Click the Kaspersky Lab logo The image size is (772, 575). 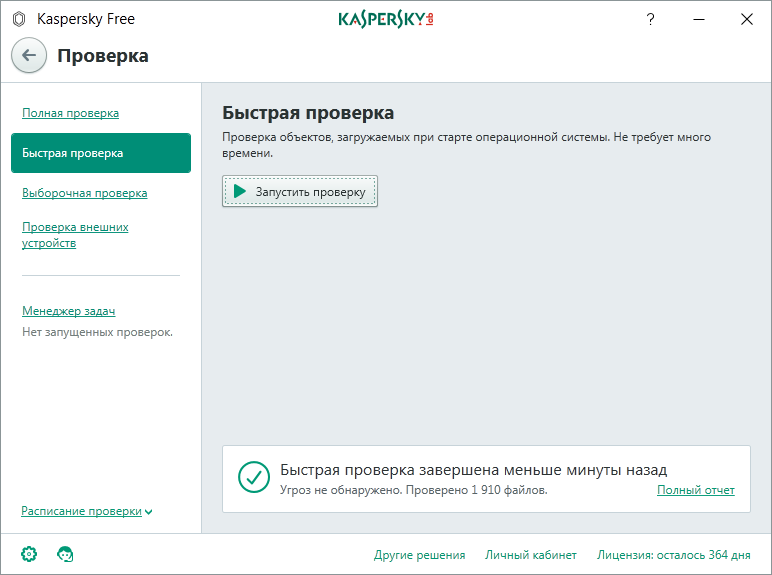386,19
